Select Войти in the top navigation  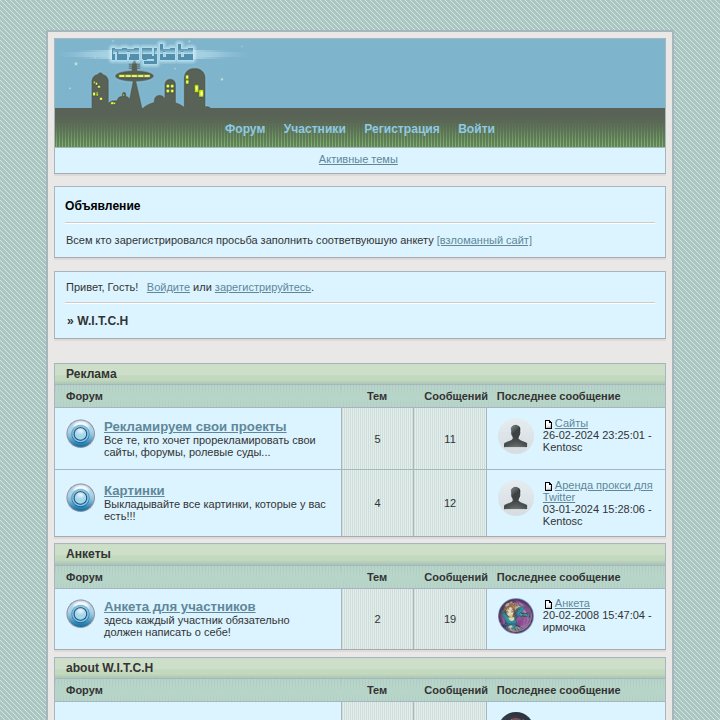[x=476, y=129]
